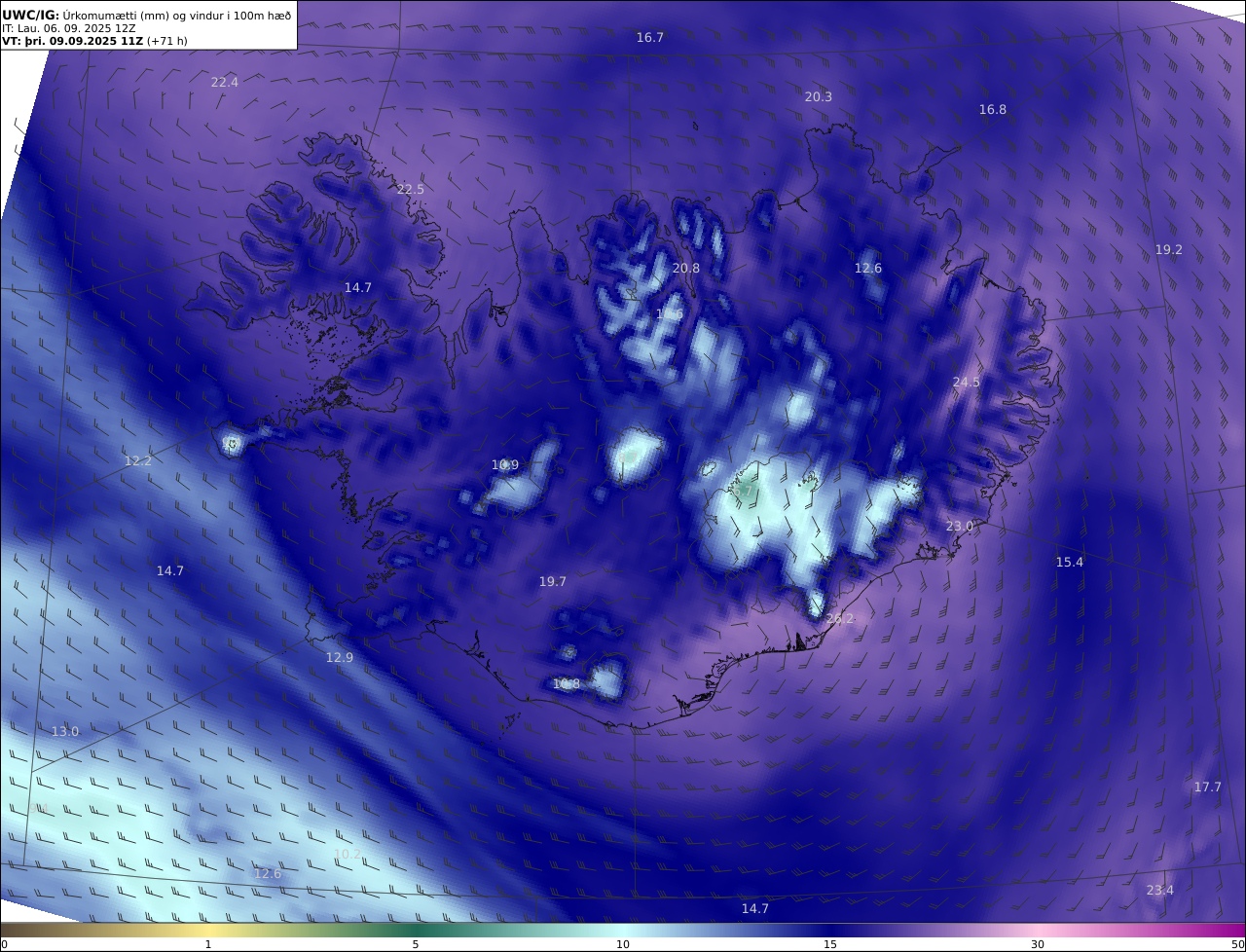
Task: Click the 20.8 value on the map
Action: (x=686, y=268)
